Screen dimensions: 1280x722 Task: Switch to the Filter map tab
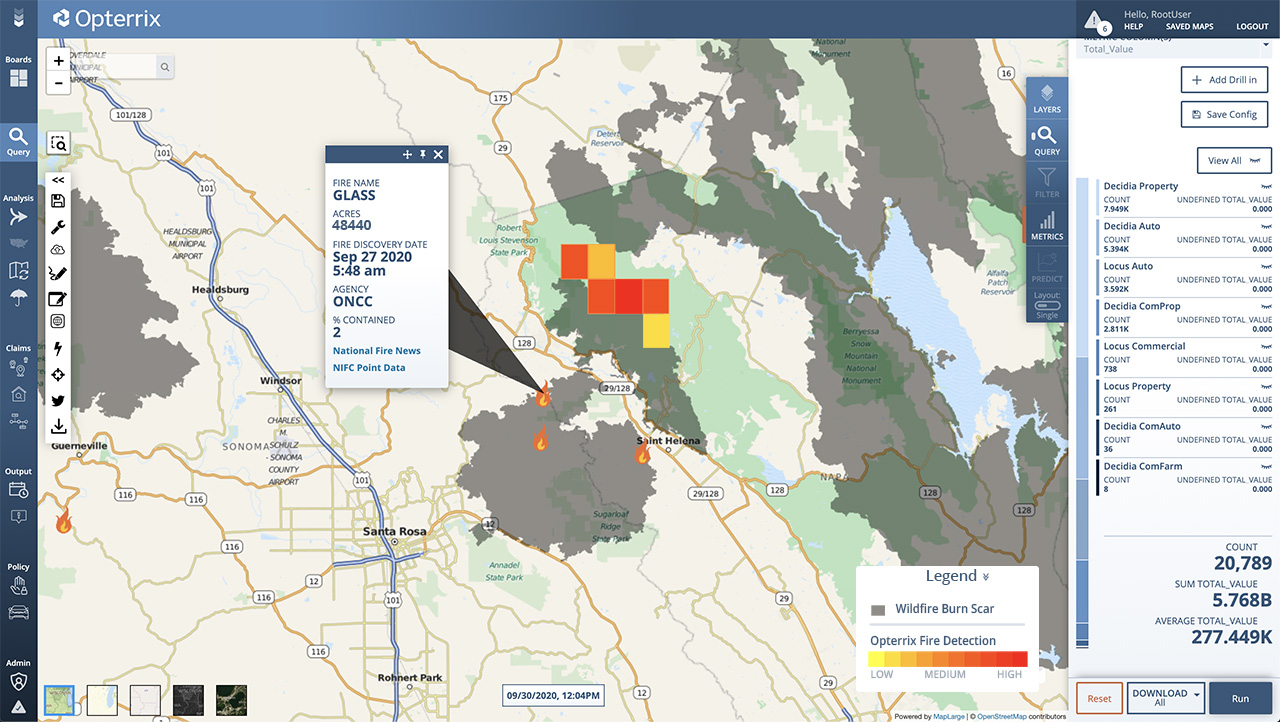(1047, 183)
